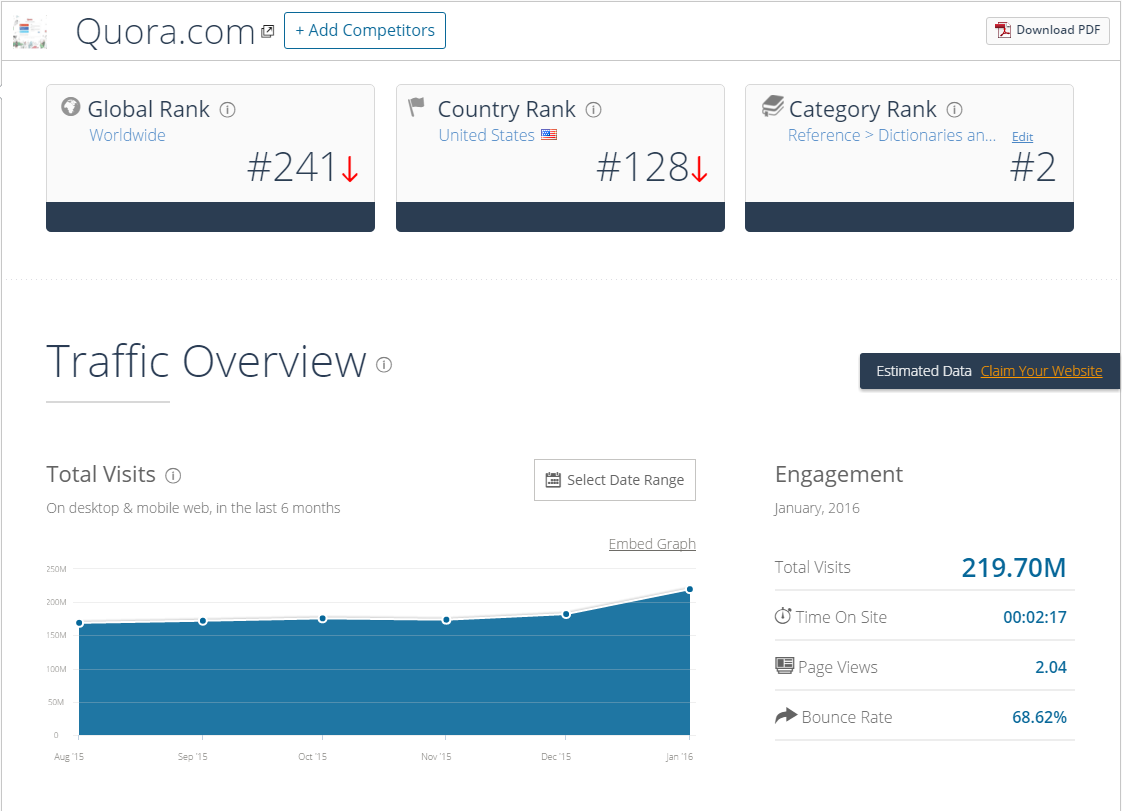The height and width of the screenshot is (811, 1122).
Task: Click the Traffic Overview info icon
Action: click(384, 365)
